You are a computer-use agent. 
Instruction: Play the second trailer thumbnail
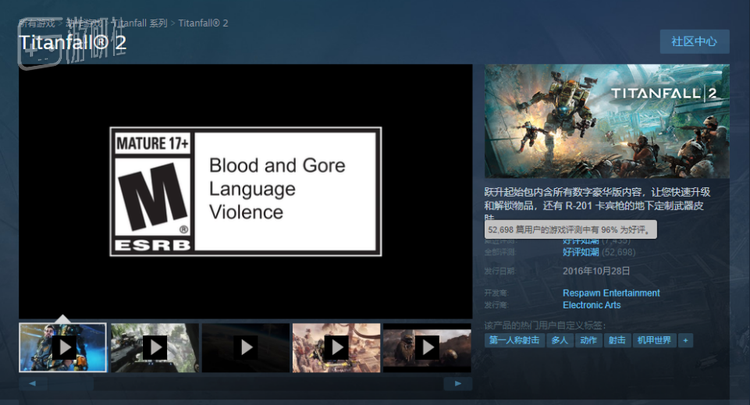click(x=154, y=347)
